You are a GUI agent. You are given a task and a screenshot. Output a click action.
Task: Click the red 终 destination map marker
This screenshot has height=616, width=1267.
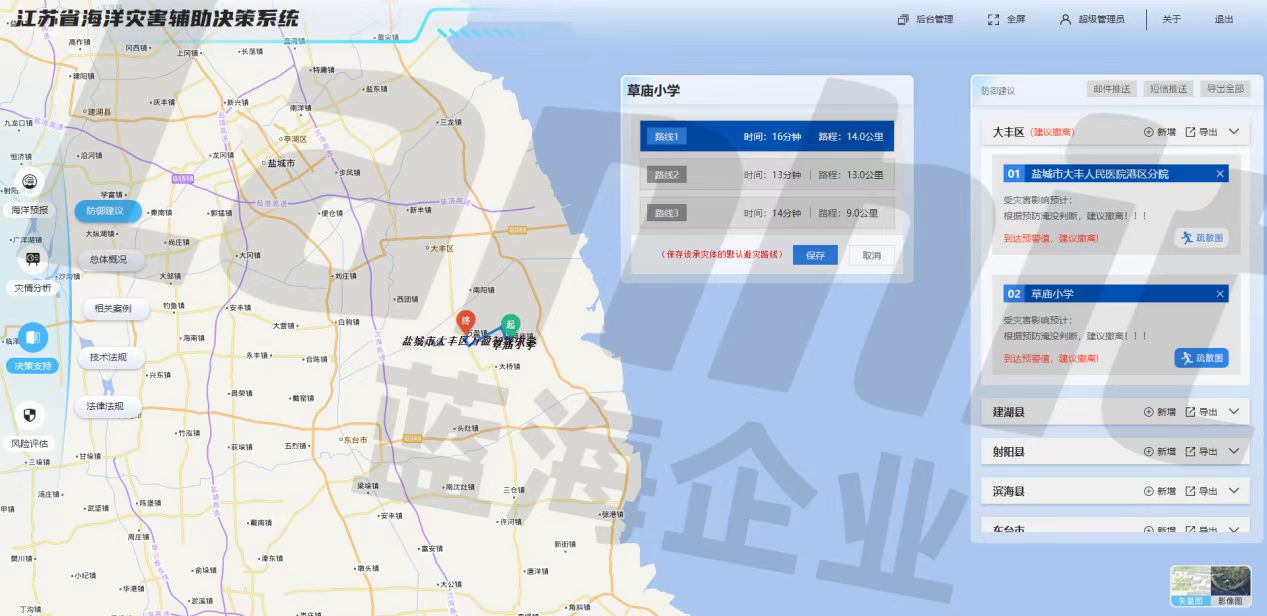click(x=465, y=321)
